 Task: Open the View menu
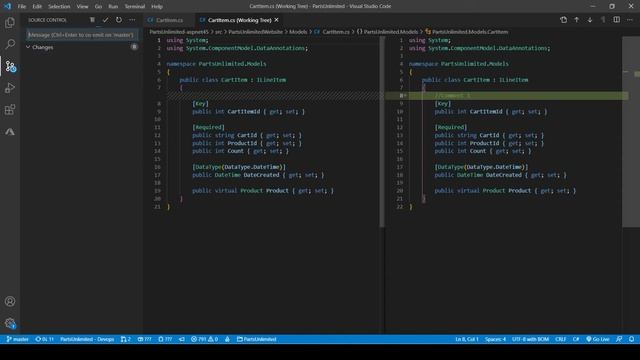(x=82, y=7)
